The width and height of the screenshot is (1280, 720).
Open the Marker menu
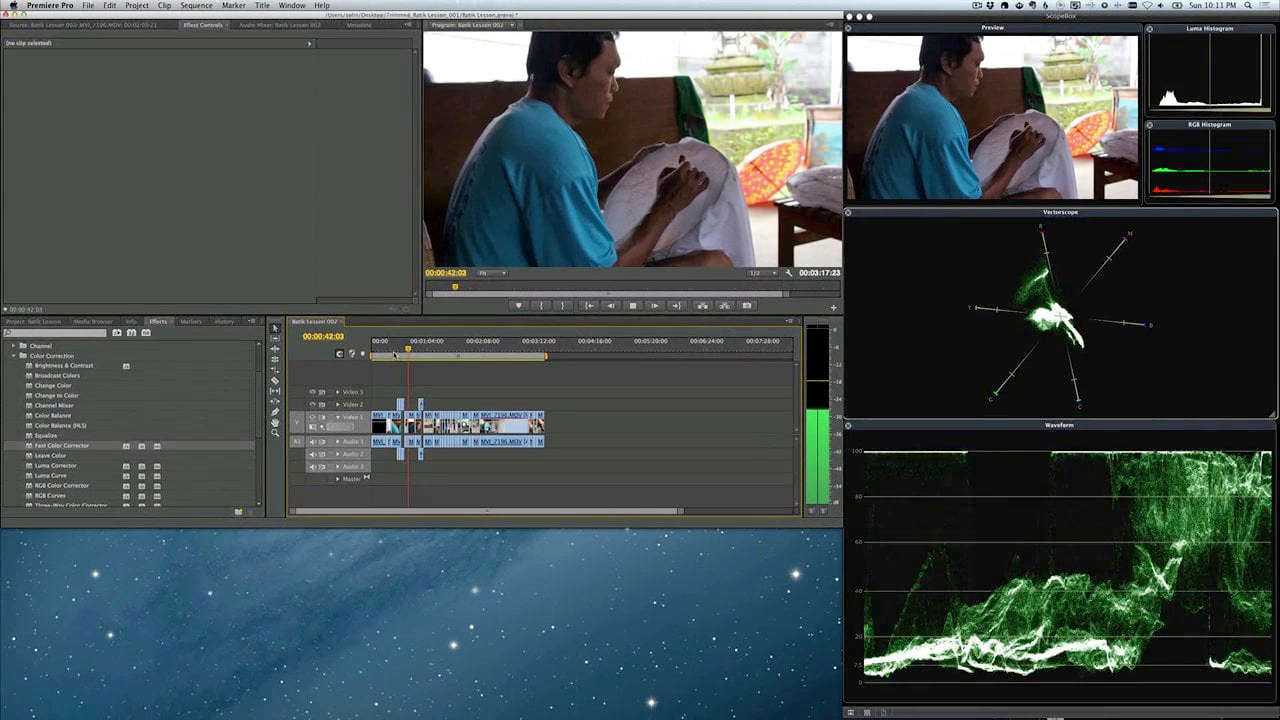click(234, 5)
